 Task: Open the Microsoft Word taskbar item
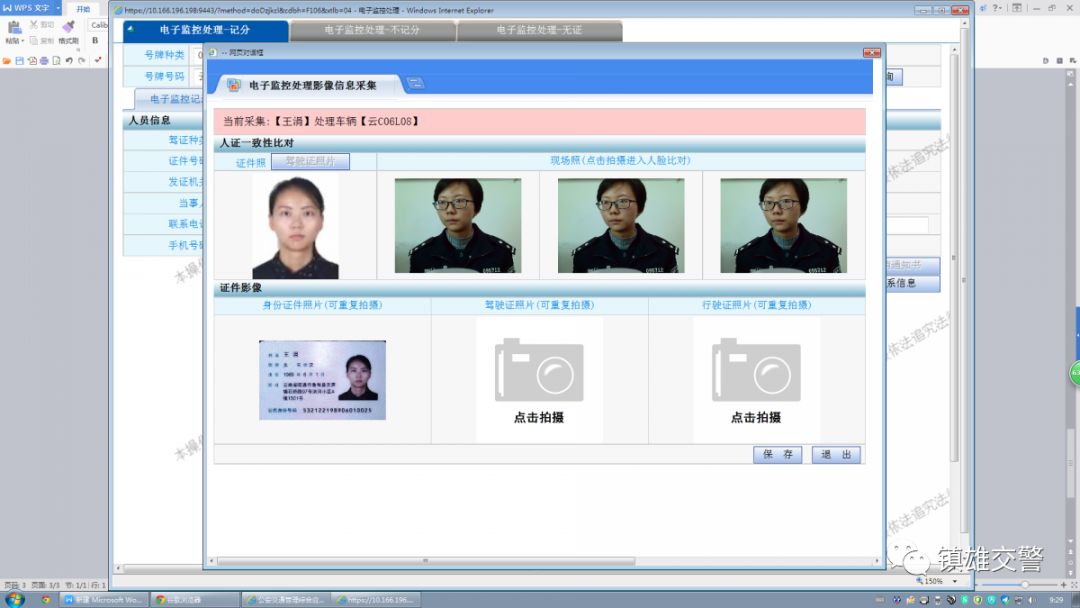(103, 600)
